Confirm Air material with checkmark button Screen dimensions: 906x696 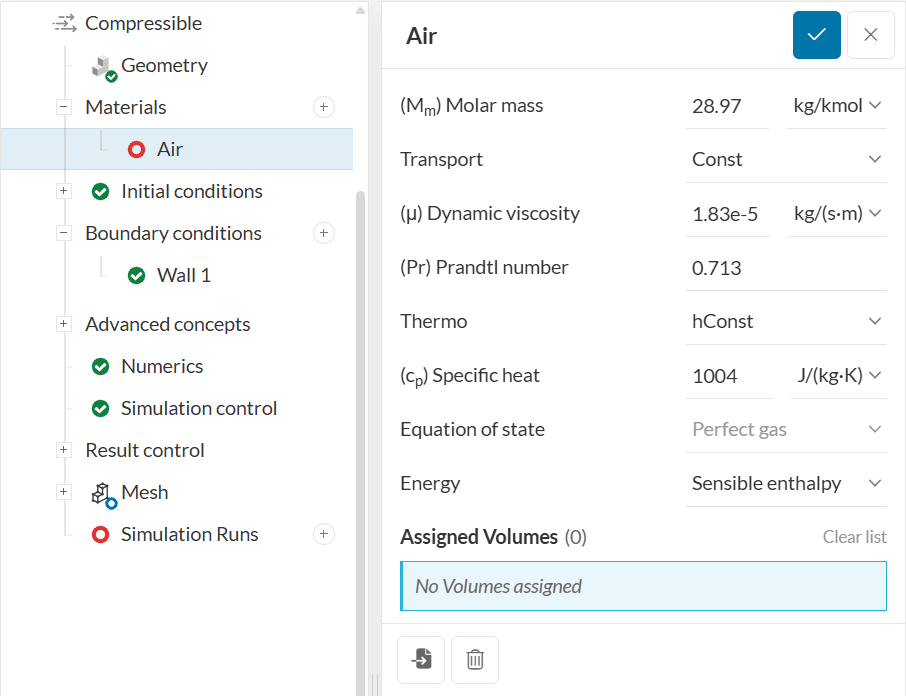pyautogui.click(x=816, y=35)
